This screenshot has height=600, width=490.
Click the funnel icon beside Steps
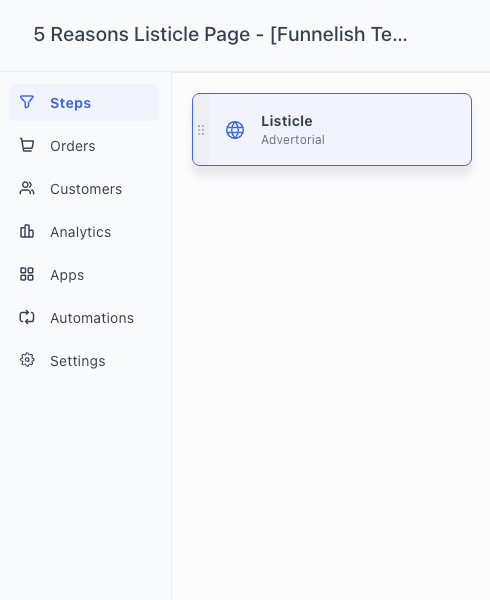27,102
